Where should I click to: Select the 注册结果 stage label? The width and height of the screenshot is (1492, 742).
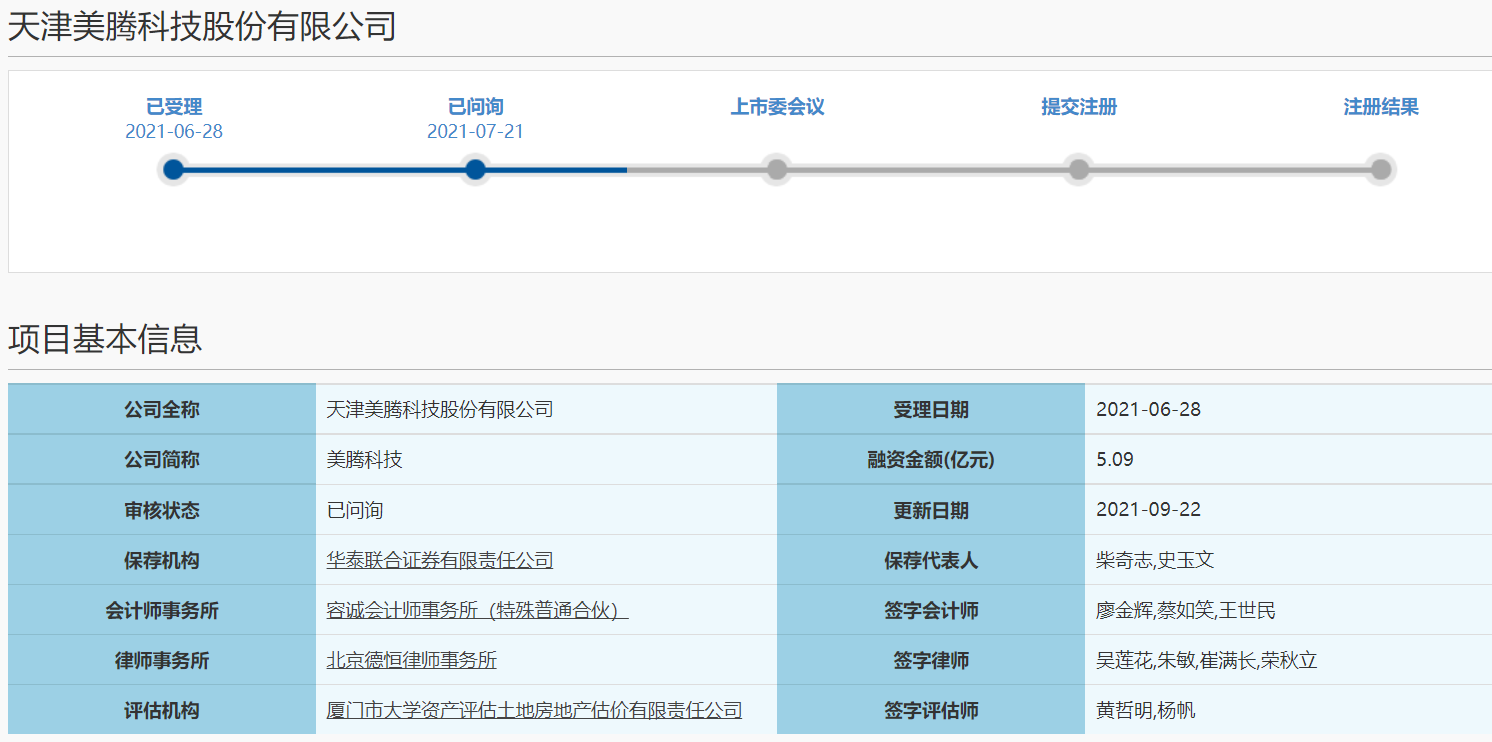pyautogui.click(x=1381, y=107)
